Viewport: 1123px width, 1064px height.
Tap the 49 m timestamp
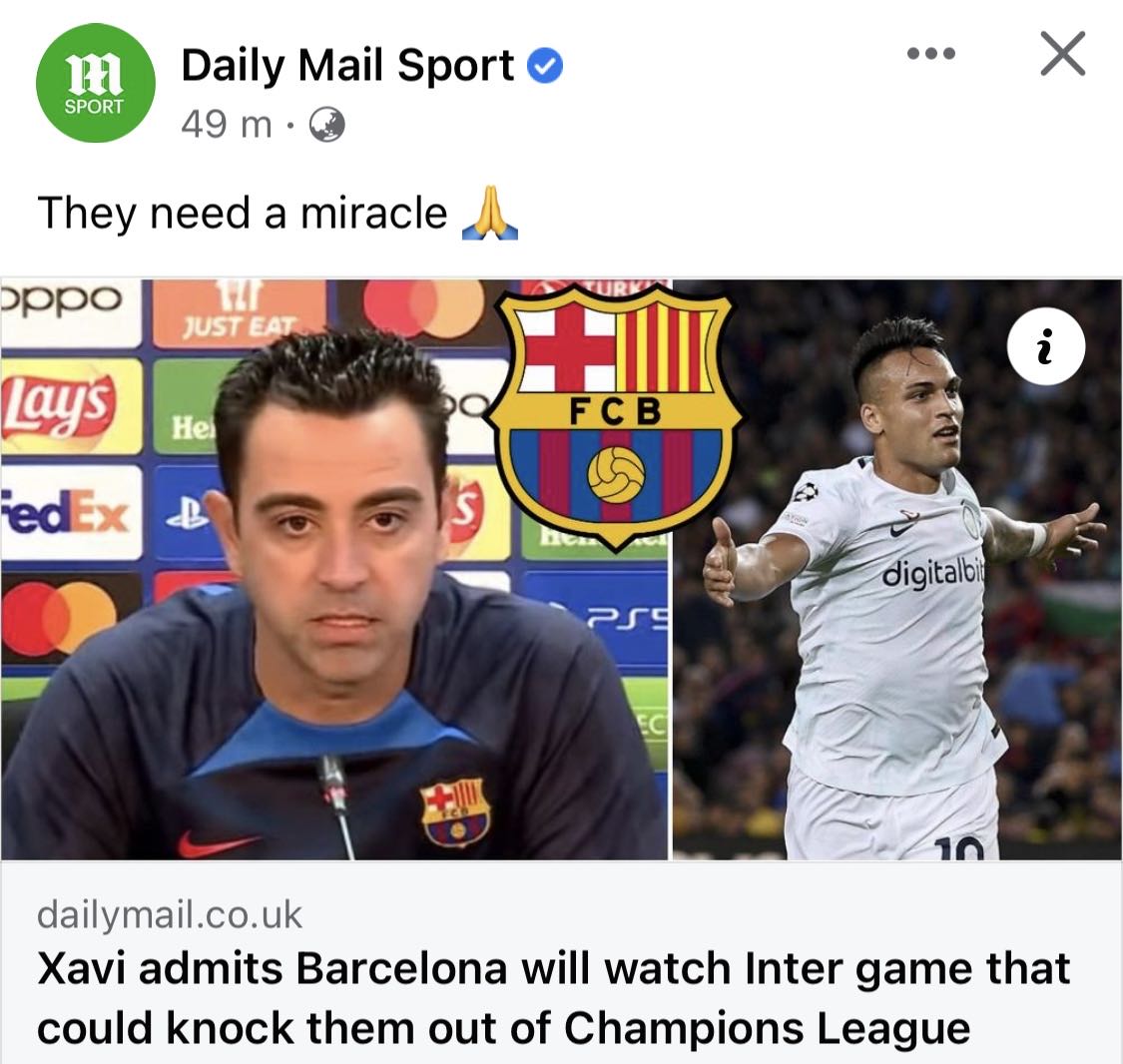click(x=227, y=125)
